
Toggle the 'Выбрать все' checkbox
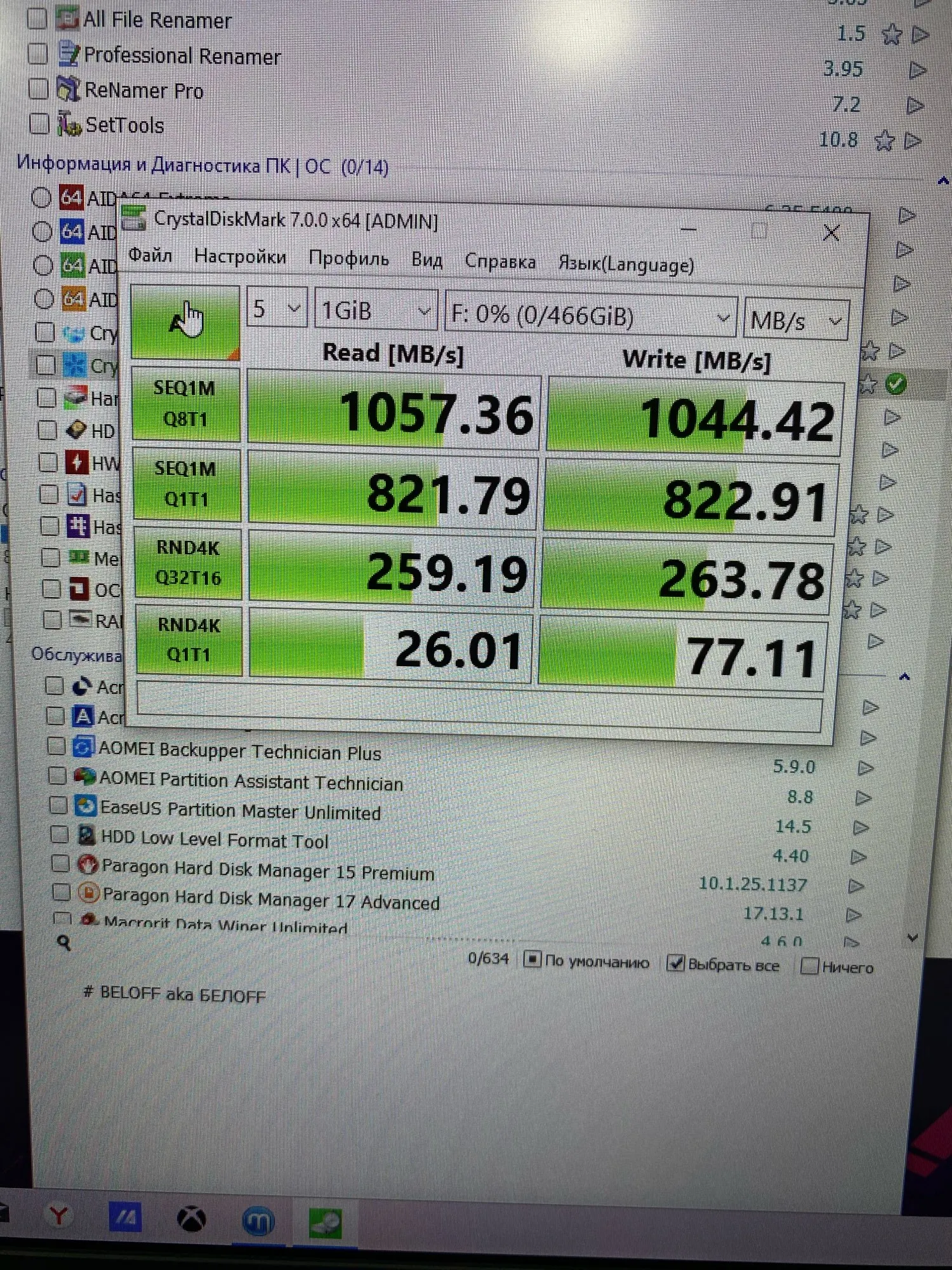pos(675,963)
